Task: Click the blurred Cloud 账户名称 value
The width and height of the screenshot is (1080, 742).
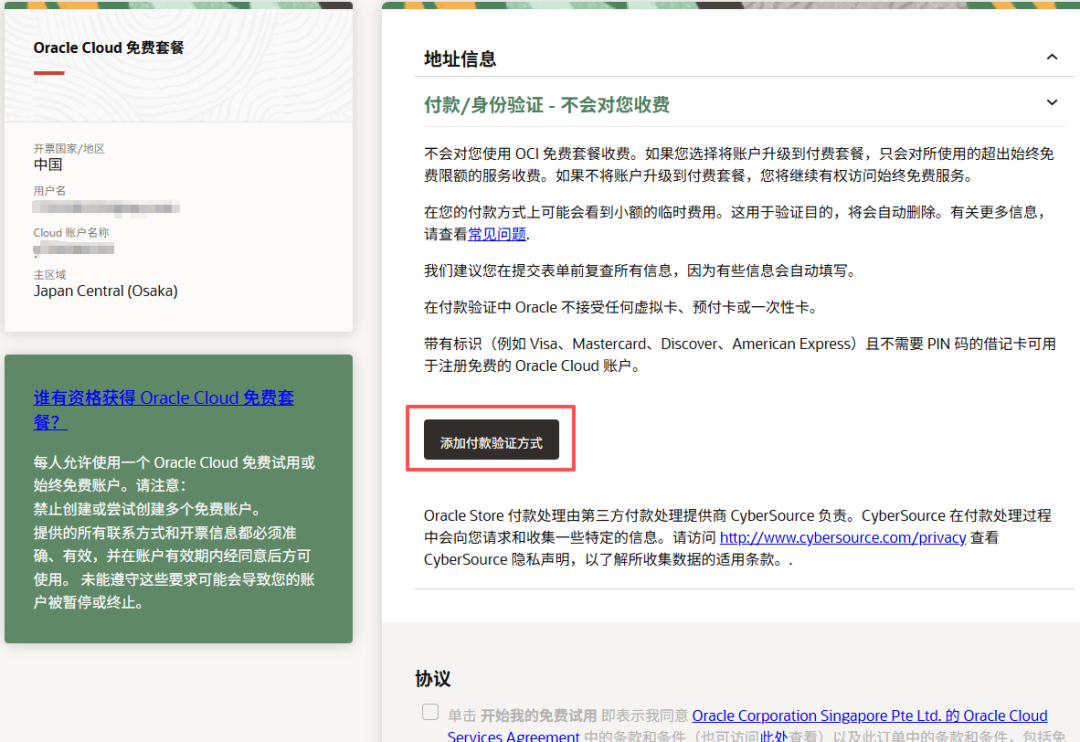Action: [x=73, y=249]
